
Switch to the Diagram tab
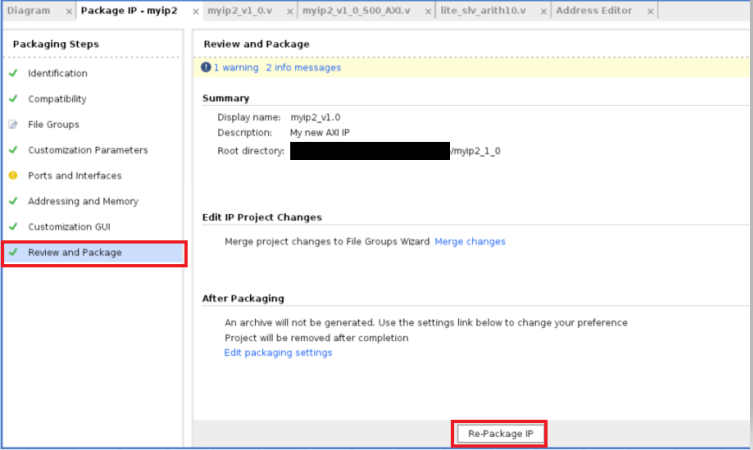(x=28, y=11)
